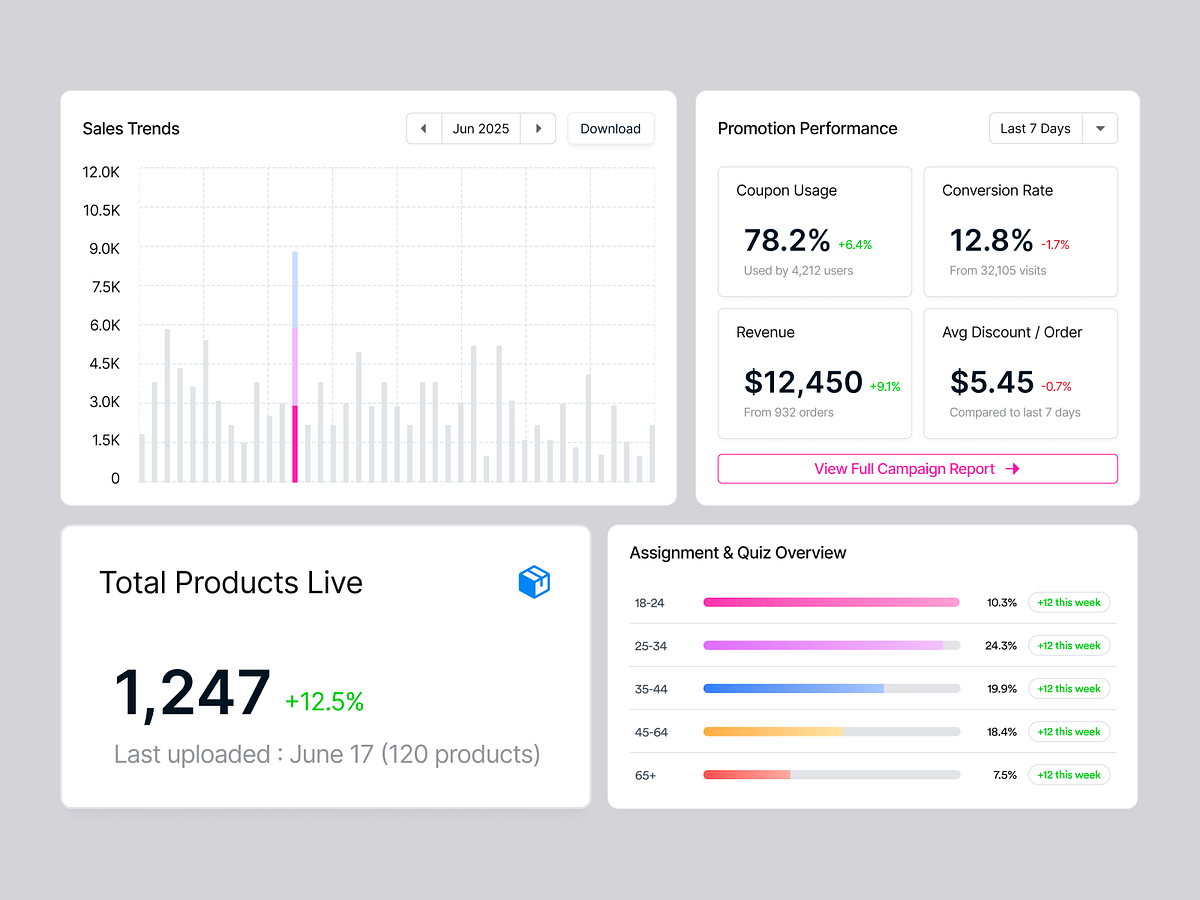Click the 18.4% percentage value
The width and height of the screenshot is (1200, 900).
(1002, 732)
